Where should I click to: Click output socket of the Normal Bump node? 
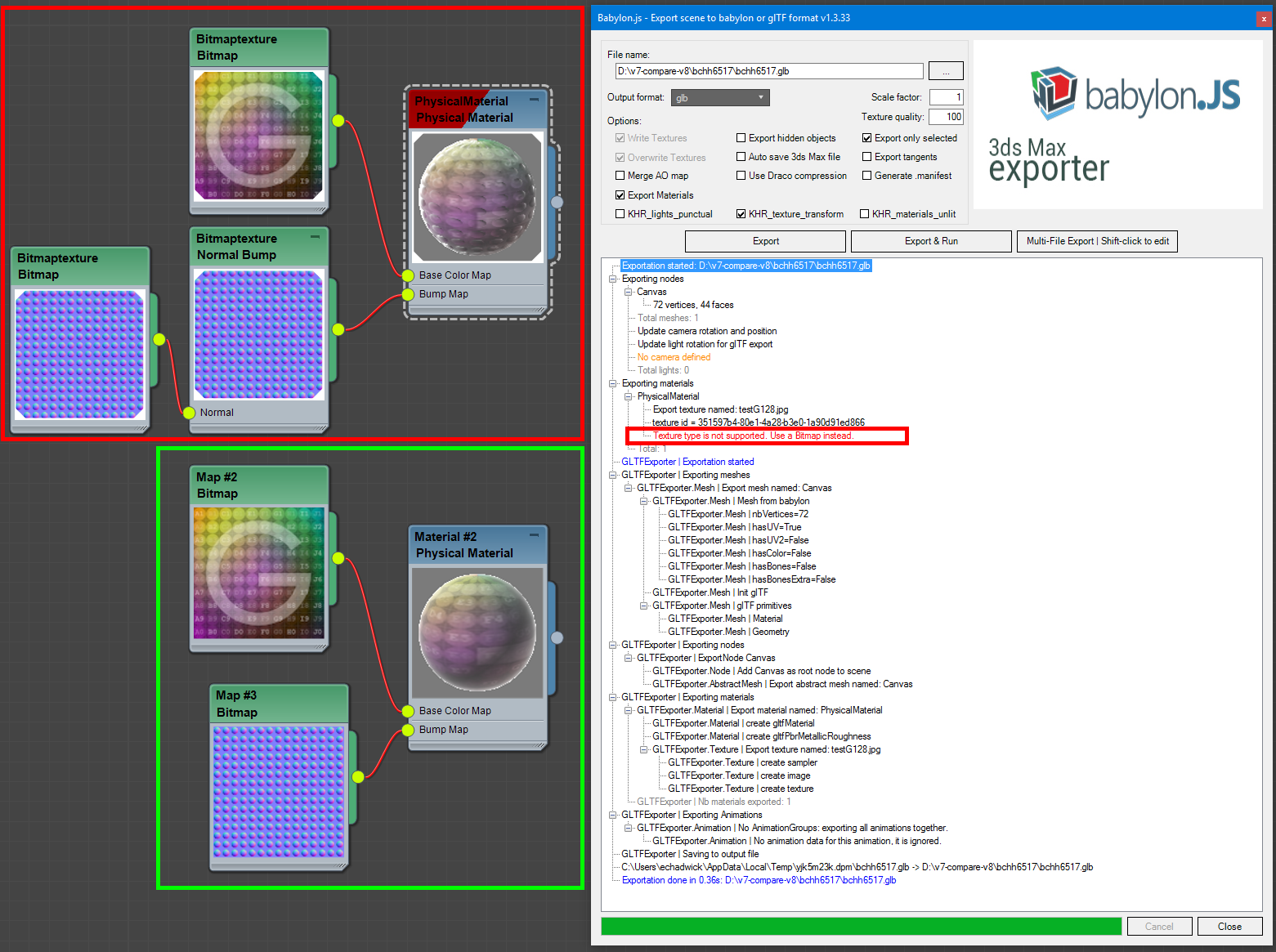pos(338,329)
